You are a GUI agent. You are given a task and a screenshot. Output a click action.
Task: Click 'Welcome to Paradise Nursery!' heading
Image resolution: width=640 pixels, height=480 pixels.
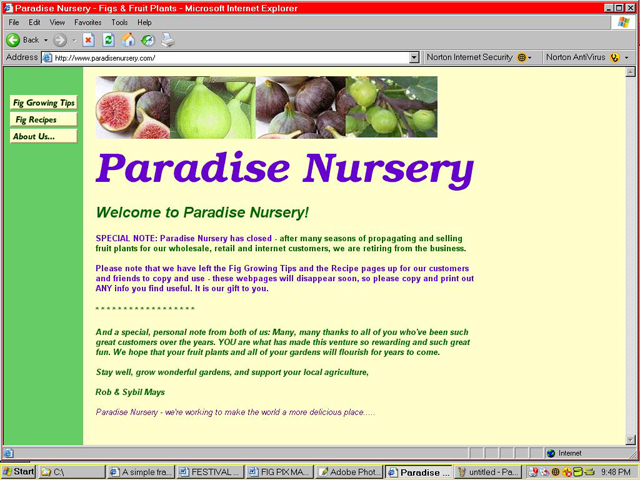point(202,213)
